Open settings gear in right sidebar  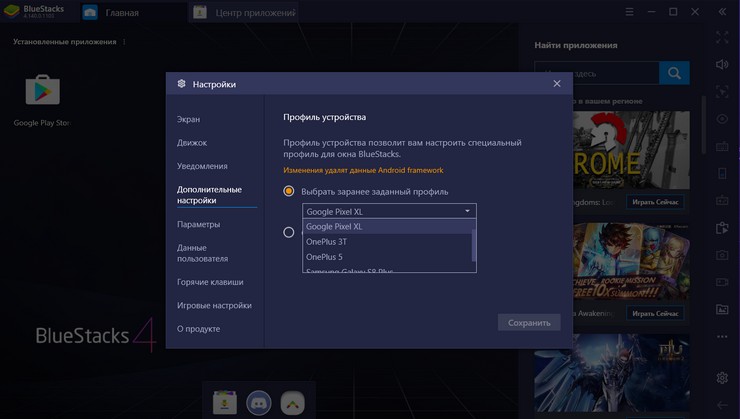point(722,378)
